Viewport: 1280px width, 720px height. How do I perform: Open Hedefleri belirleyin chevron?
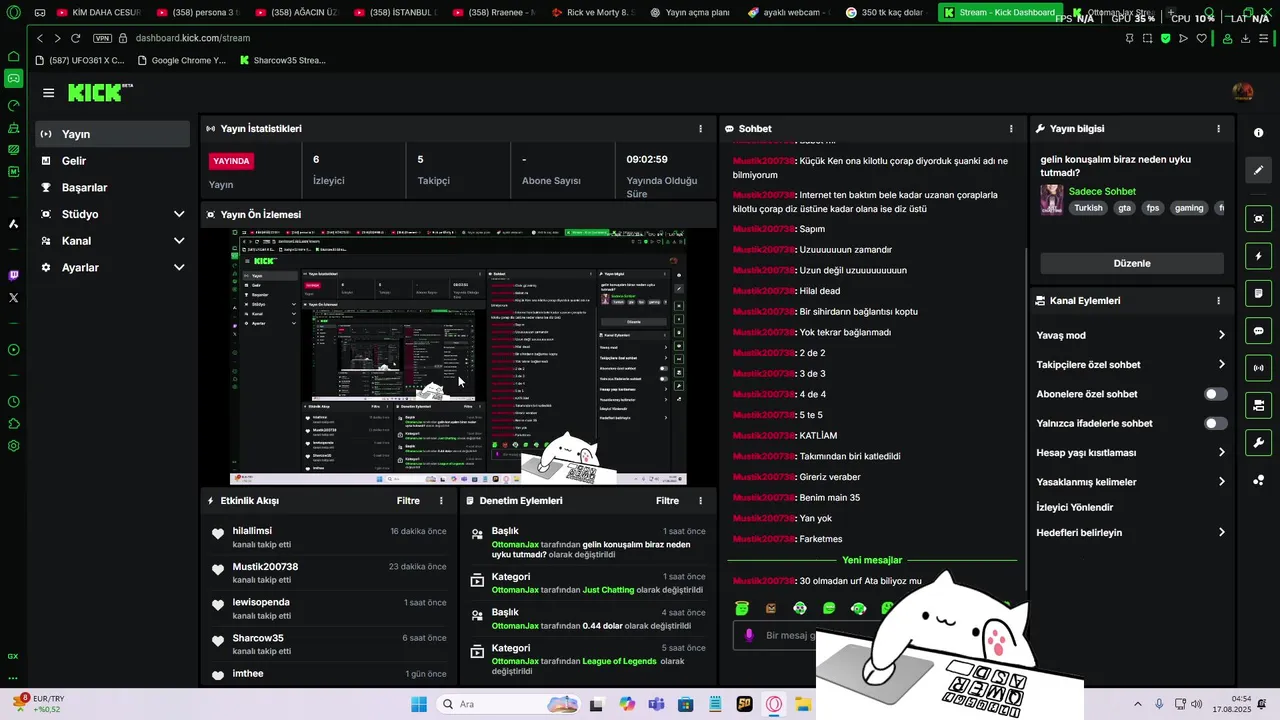tap(1221, 532)
